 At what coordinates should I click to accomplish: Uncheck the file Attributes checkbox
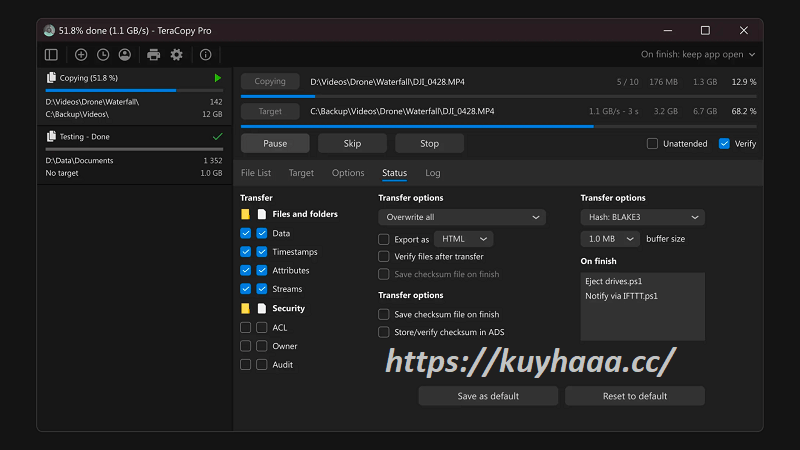[262, 270]
